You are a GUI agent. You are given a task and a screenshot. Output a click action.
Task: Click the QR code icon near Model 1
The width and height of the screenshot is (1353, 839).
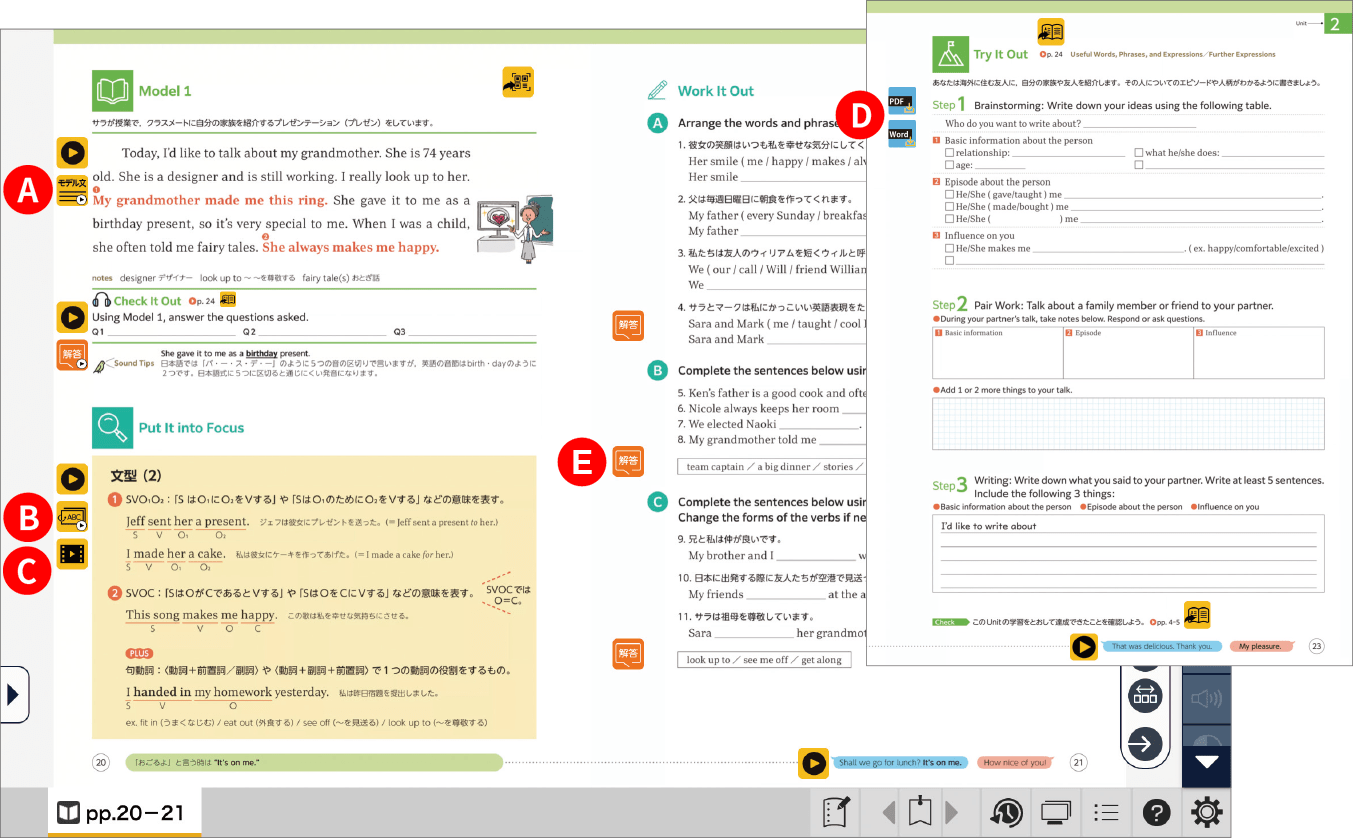(517, 83)
